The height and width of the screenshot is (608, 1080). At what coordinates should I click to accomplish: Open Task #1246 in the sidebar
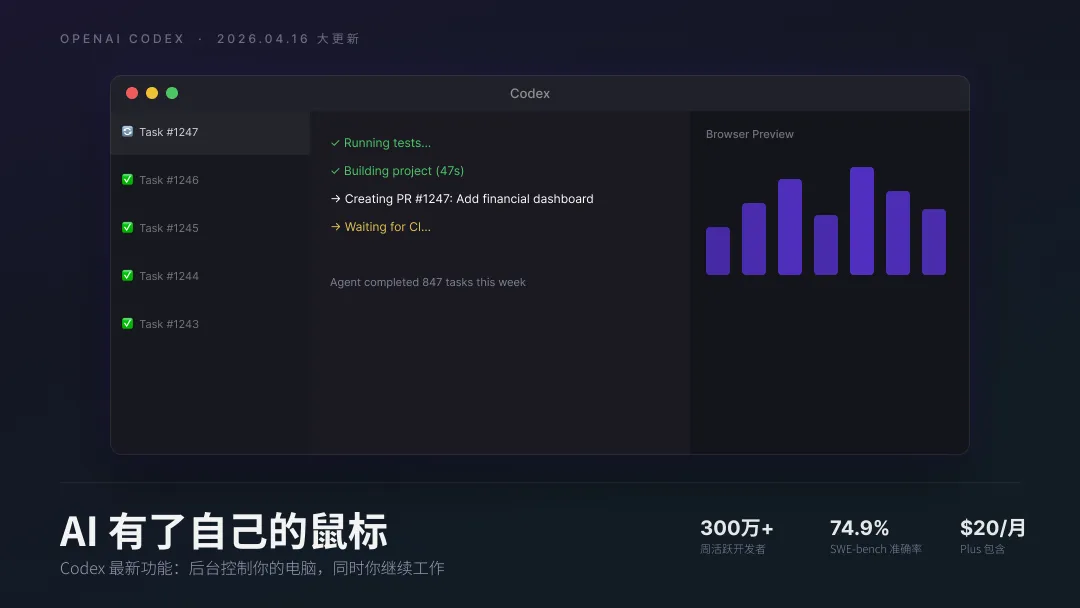coord(210,180)
